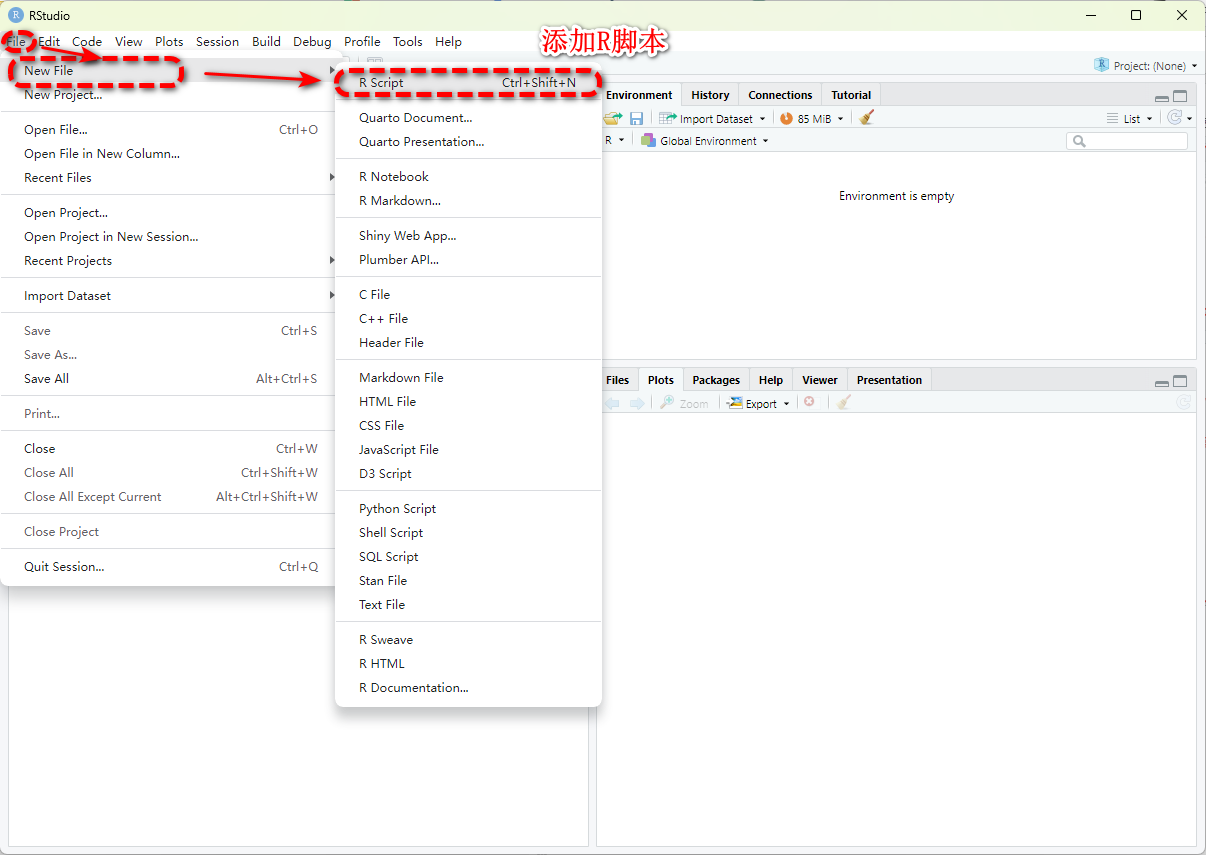This screenshot has width=1206, height=855.
Task: Click Open File... in File menu
Action: 168,130
